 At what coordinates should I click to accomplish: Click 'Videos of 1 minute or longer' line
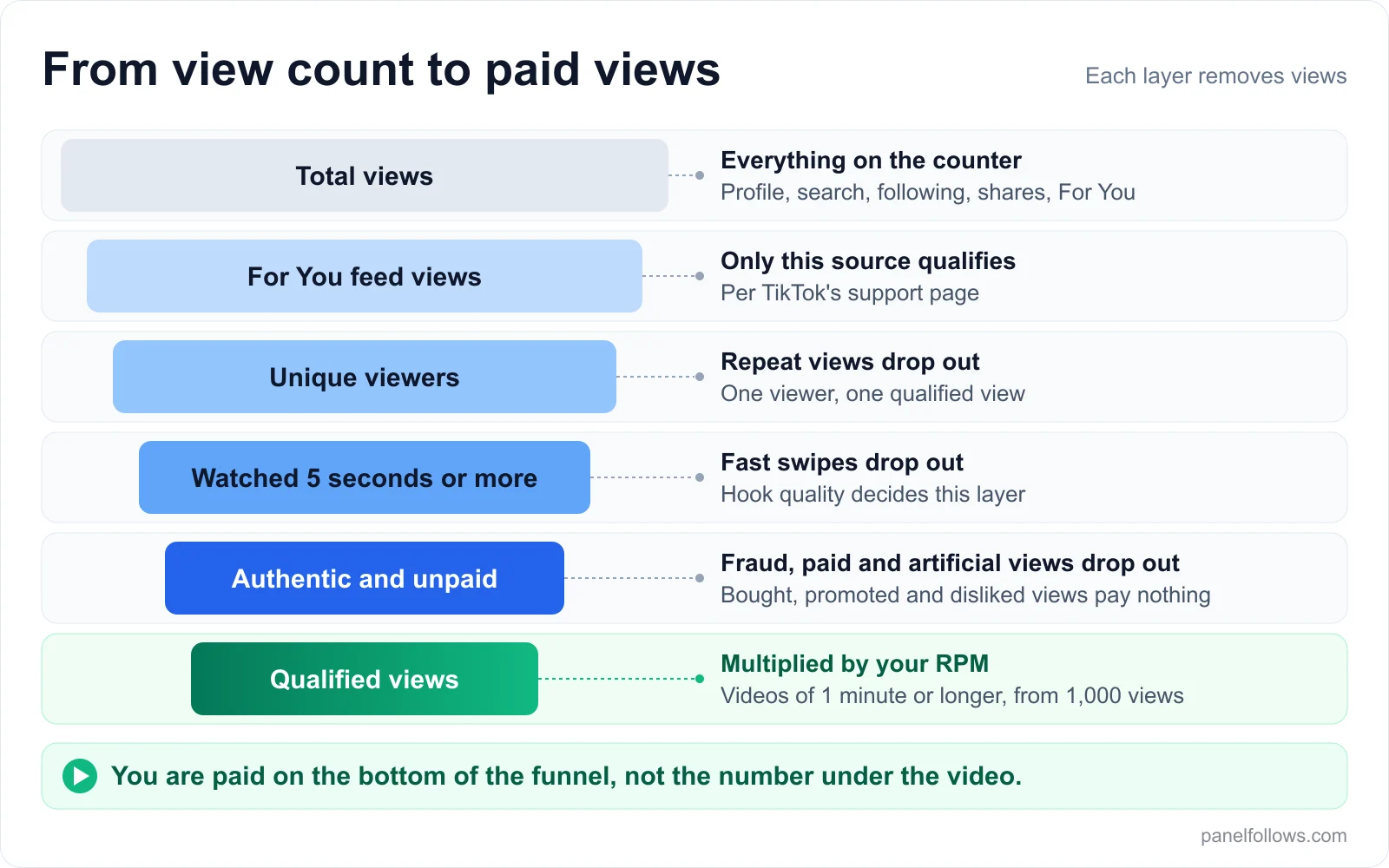tap(952, 695)
